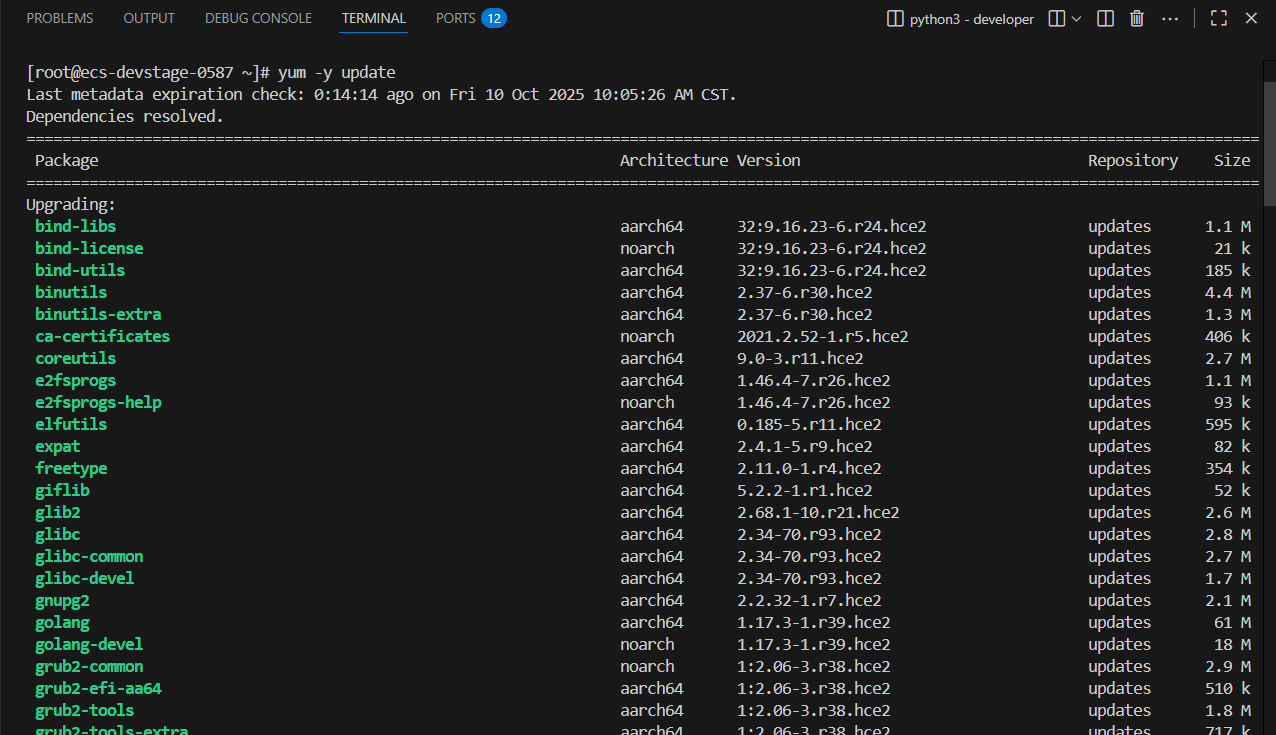The width and height of the screenshot is (1276, 735).
Task: Click the 'Repository' column header
Action: click(x=1133, y=160)
